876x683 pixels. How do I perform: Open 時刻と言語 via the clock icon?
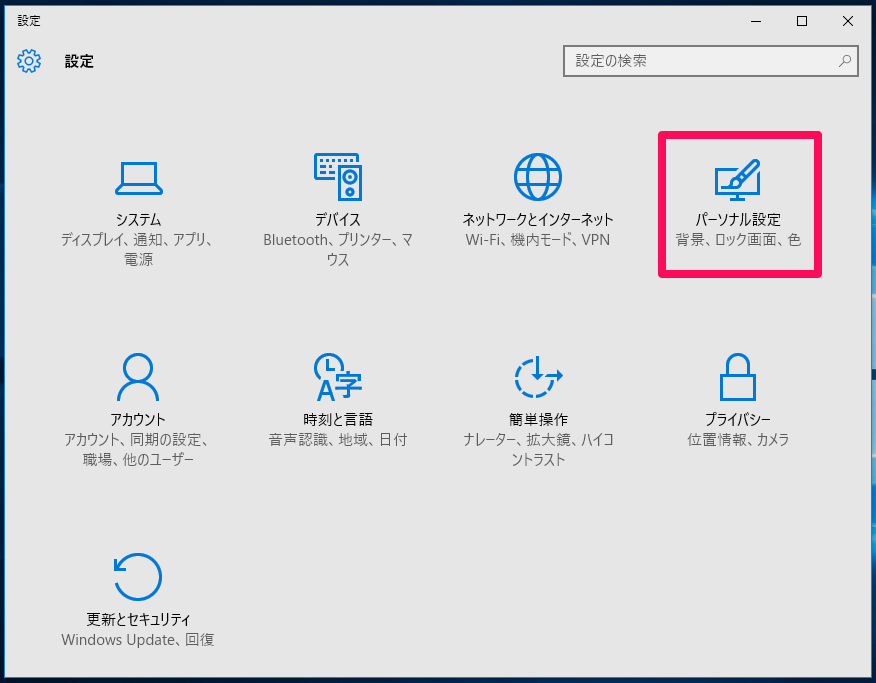tap(337, 375)
